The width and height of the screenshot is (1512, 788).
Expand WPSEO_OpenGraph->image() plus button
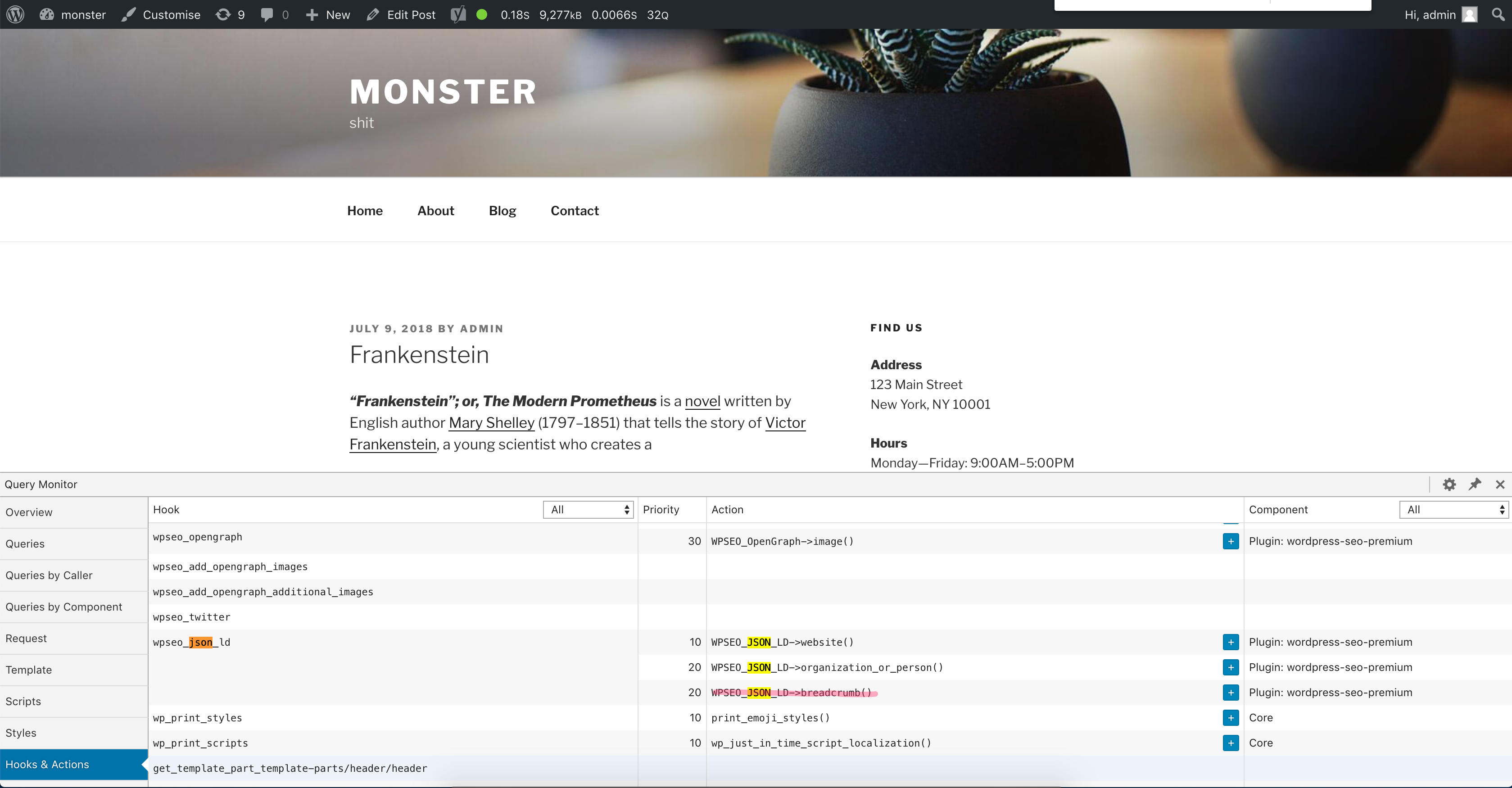(1231, 541)
